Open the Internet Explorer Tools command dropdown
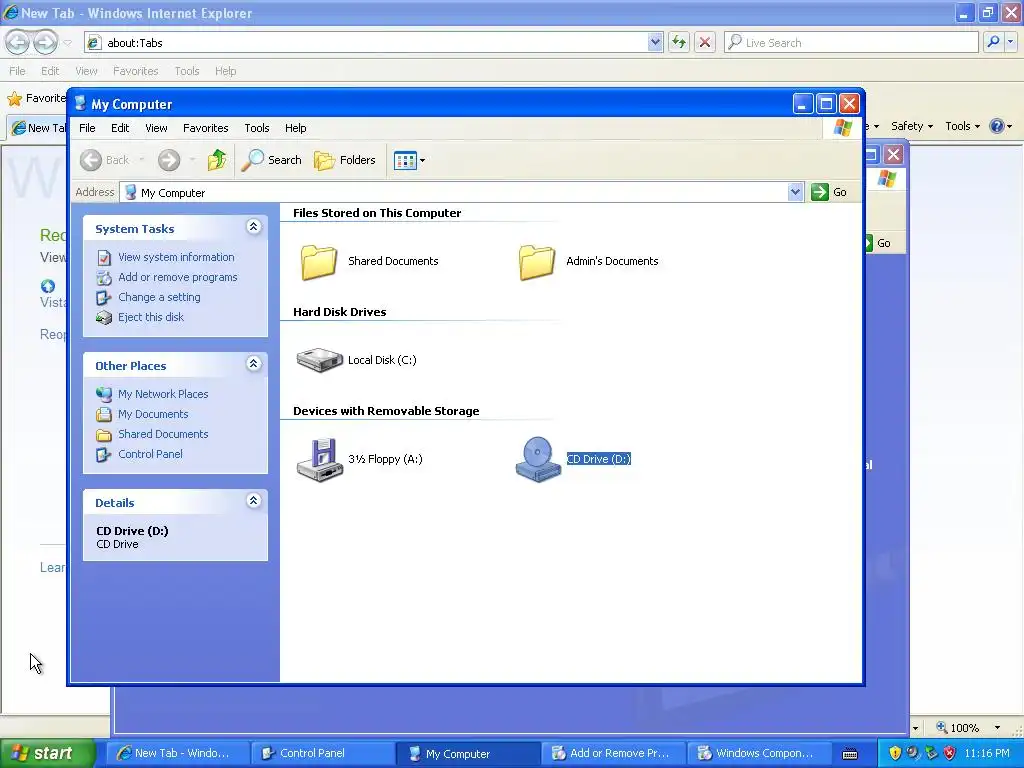 click(962, 126)
